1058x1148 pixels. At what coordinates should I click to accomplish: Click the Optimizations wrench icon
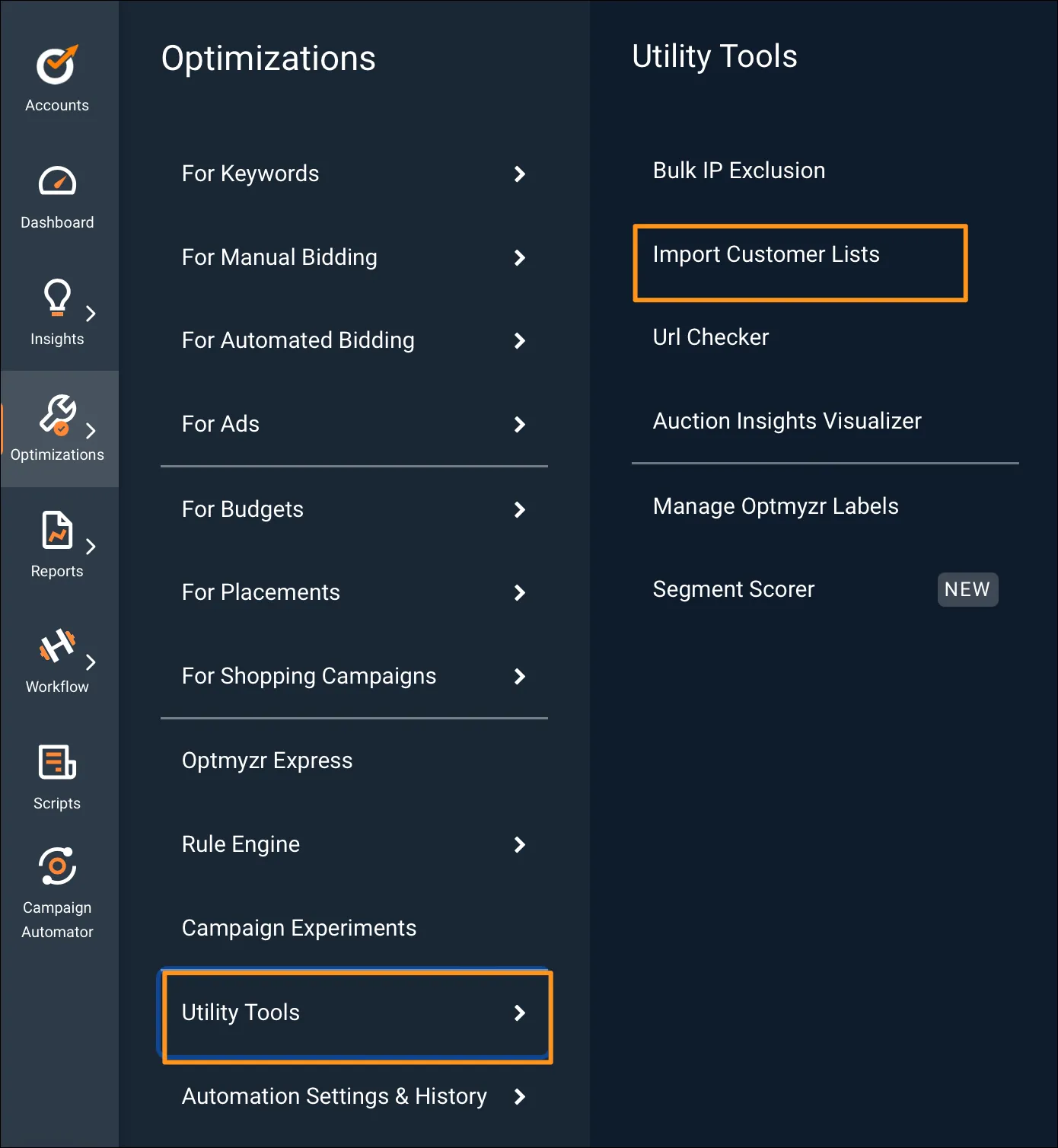point(57,414)
